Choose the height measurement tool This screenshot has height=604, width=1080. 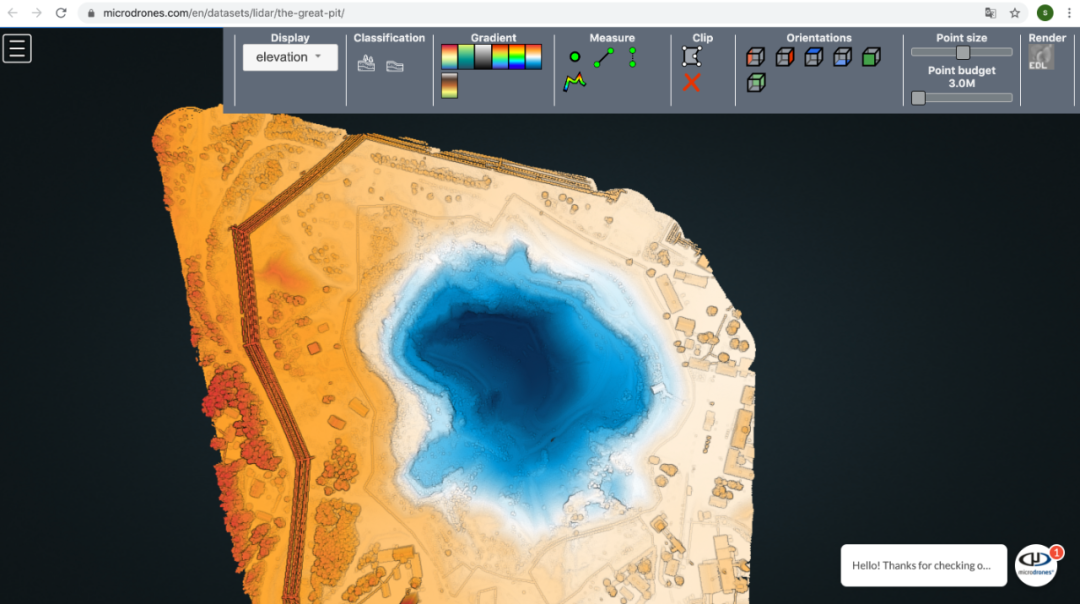633,57
